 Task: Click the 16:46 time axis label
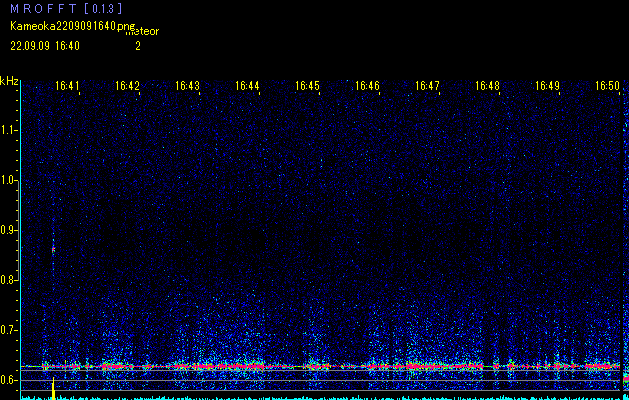coord(367,86)
